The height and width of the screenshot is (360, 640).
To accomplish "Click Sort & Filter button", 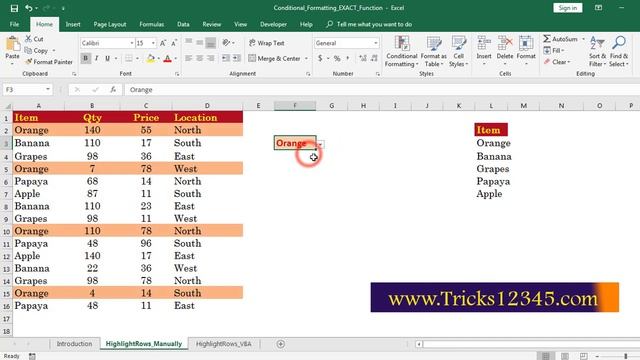I will click(x=597, y=51).
